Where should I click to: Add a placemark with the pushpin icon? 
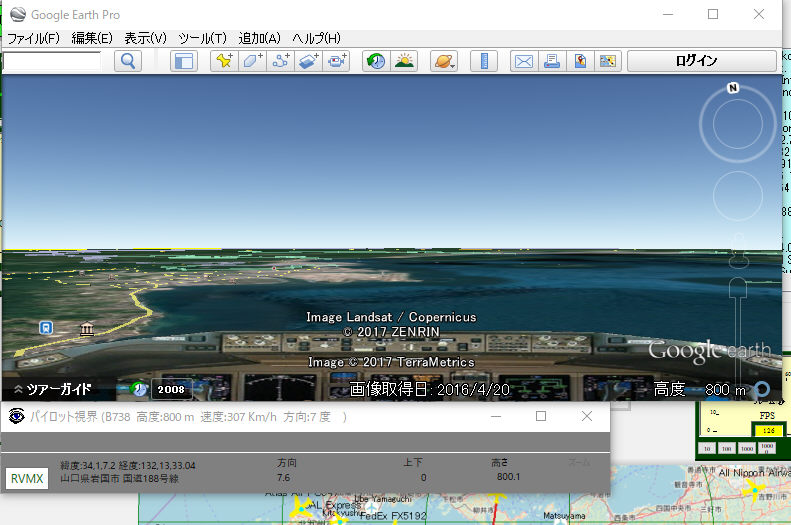click(x=224, y=61)
